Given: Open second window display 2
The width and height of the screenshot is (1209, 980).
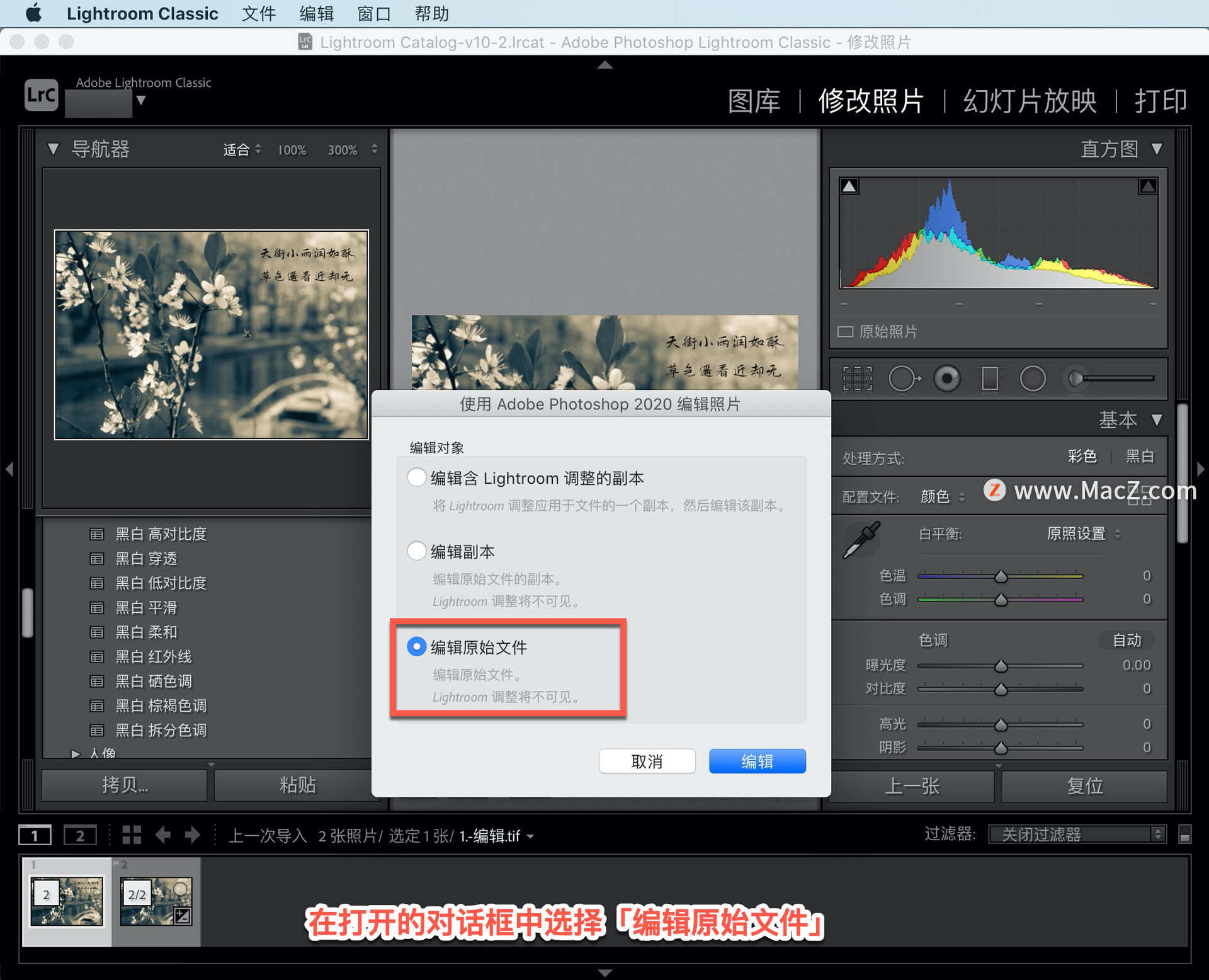Looking at the screenshot, I should (x=80, y=835).
